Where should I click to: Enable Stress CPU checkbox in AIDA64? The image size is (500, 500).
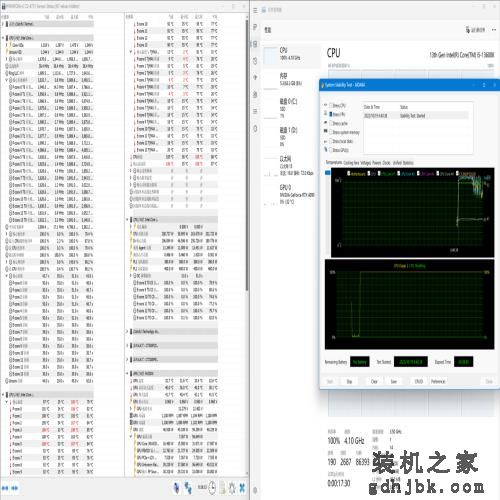[331, 105]
